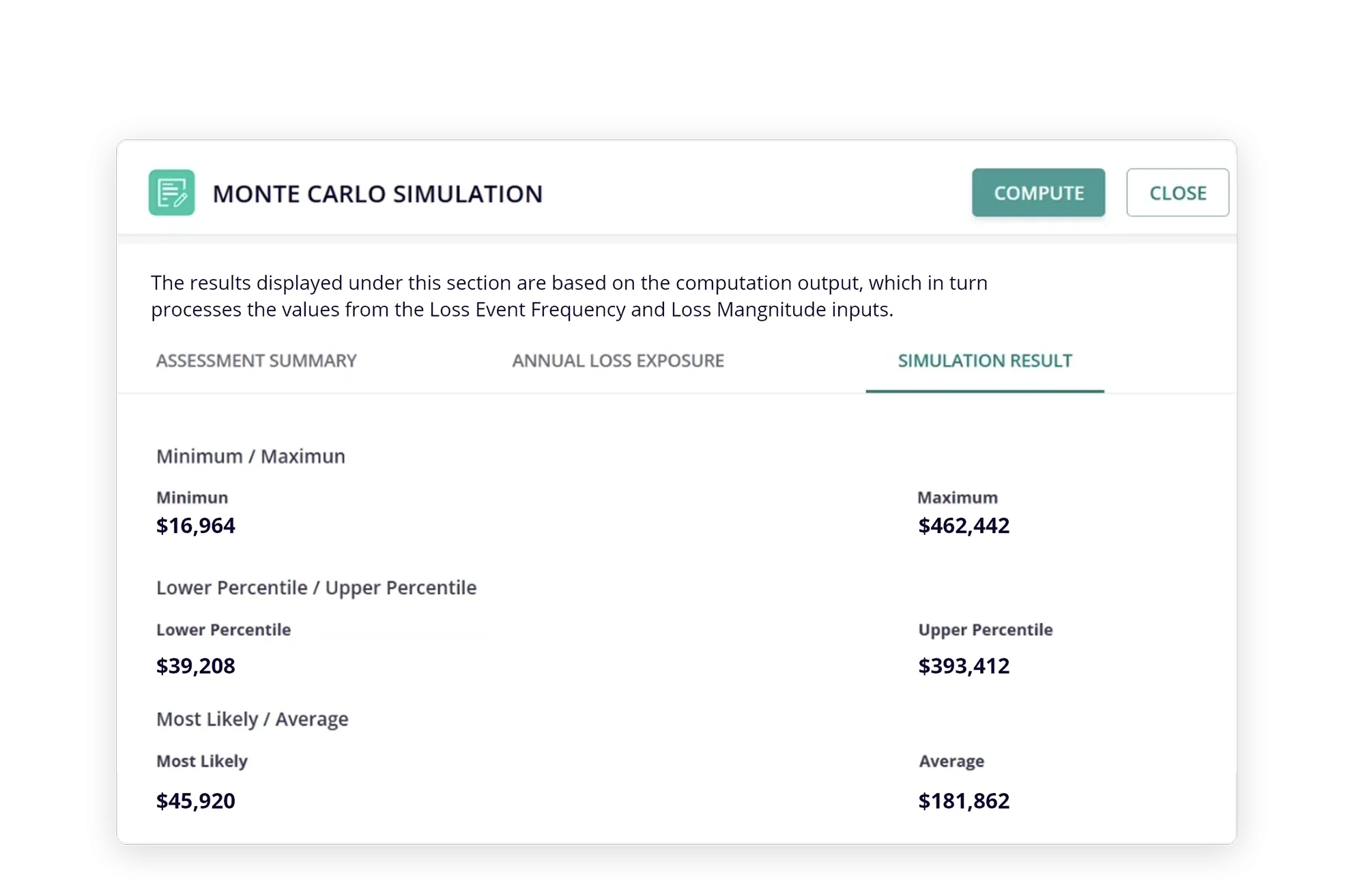Click the bold Average label
This screenshot has width=1348, height=896.
(951, 761)
